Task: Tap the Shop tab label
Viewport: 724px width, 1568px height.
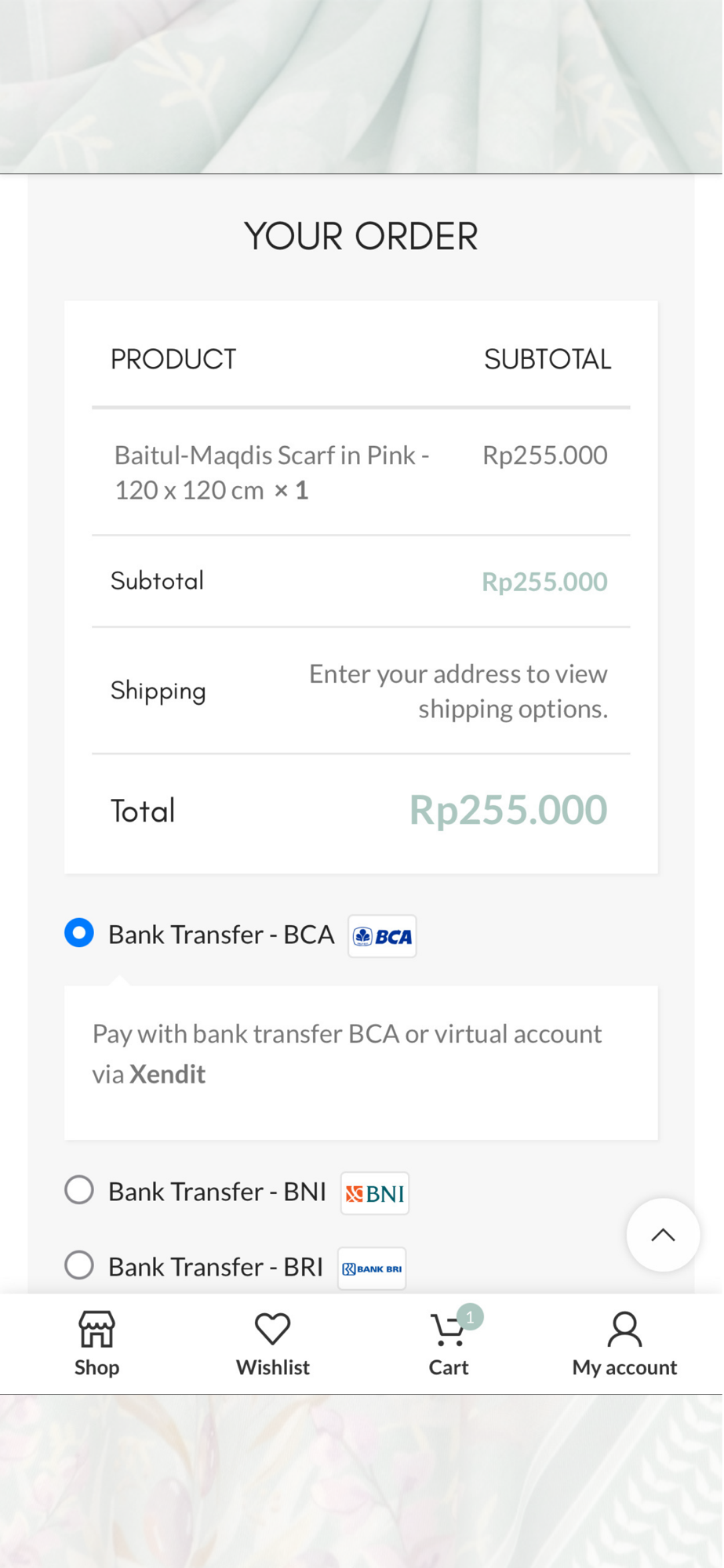Action: point(96,1367)
